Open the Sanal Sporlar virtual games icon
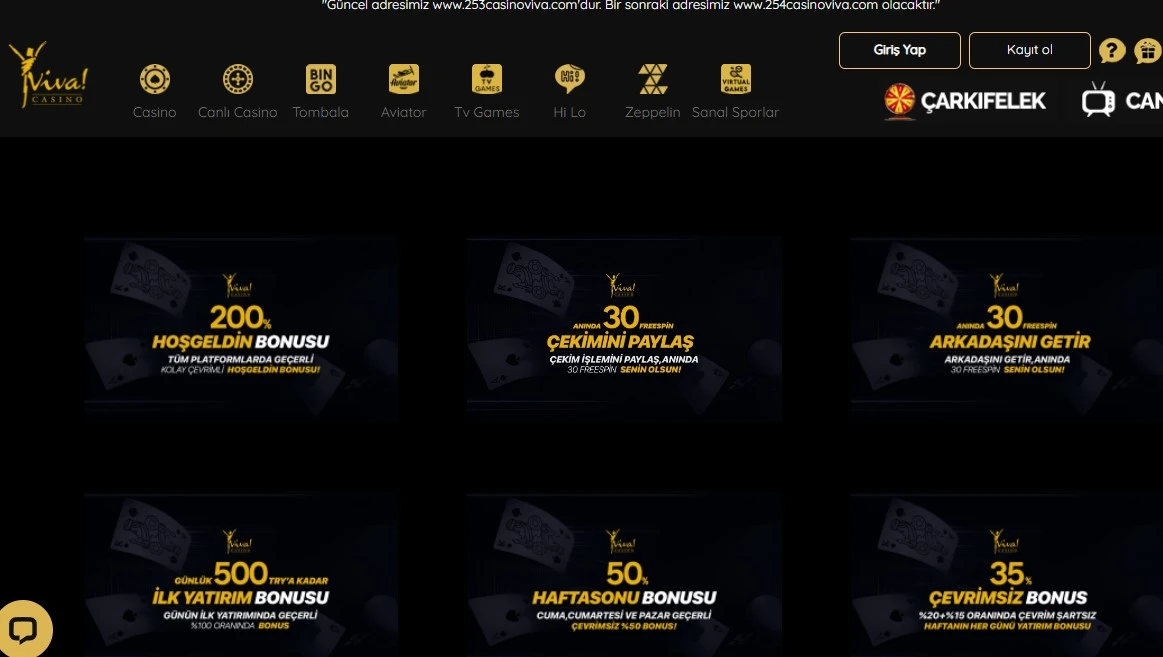Screen dimensions: 1163x657 coord(736,79)
